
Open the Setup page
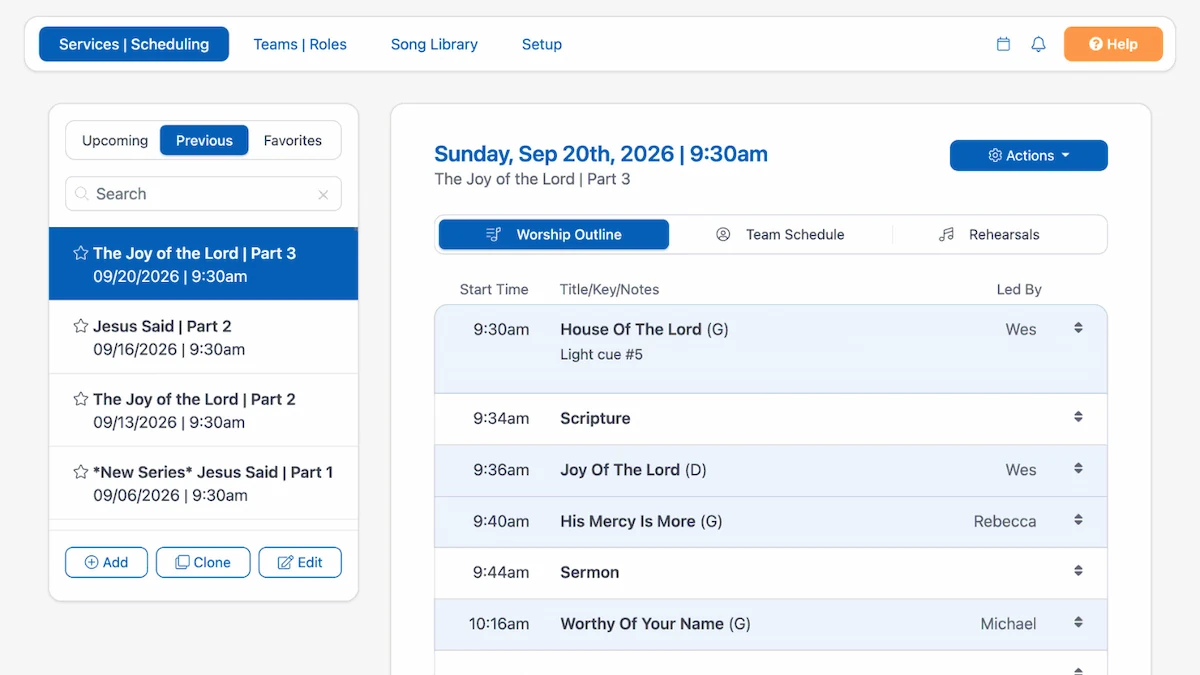click(542, 44)
